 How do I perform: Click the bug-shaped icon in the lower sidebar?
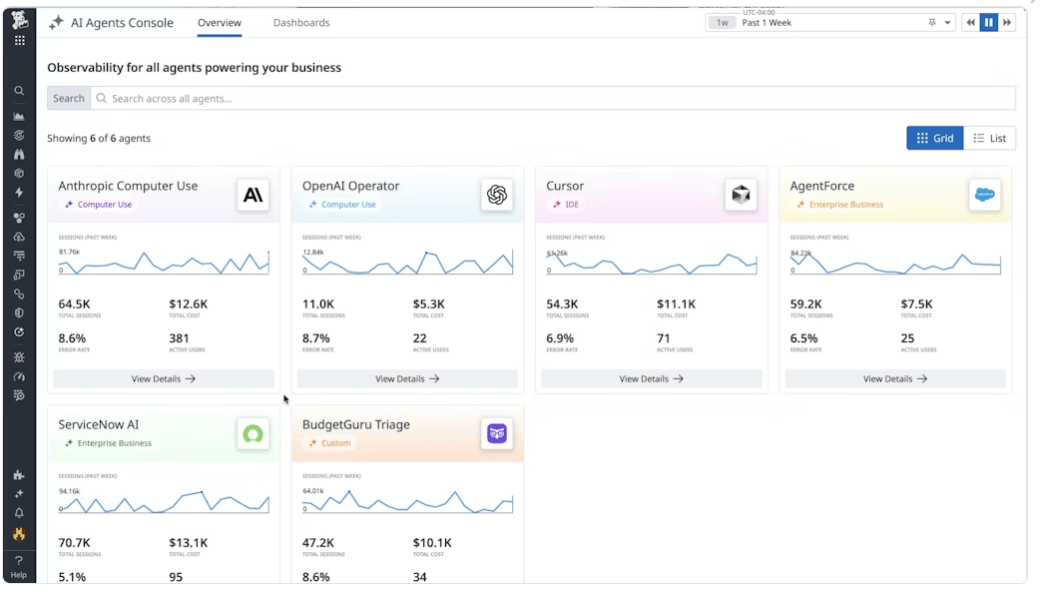coord(17,357)
